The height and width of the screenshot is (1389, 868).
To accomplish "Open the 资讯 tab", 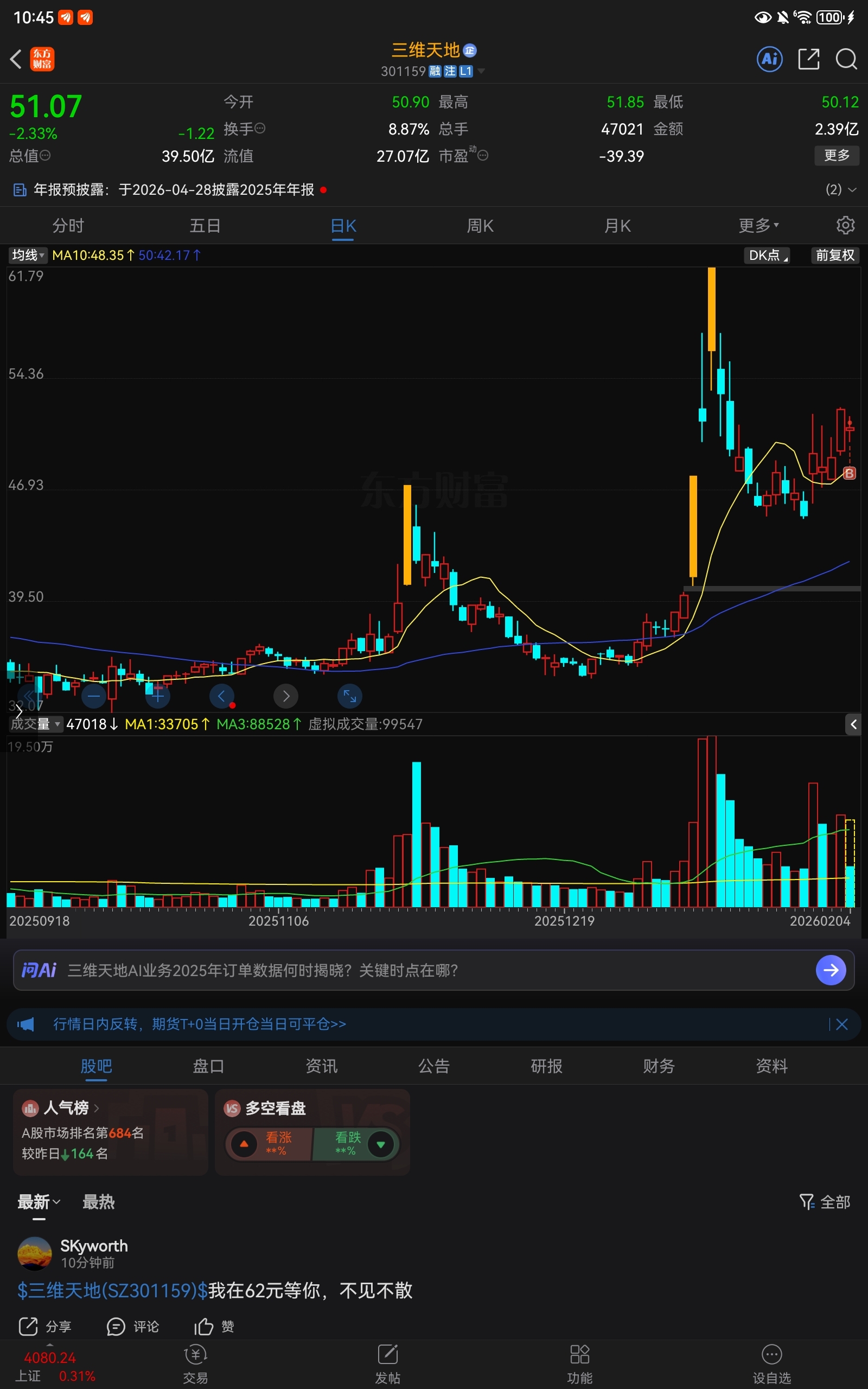I will [322, 1066].
